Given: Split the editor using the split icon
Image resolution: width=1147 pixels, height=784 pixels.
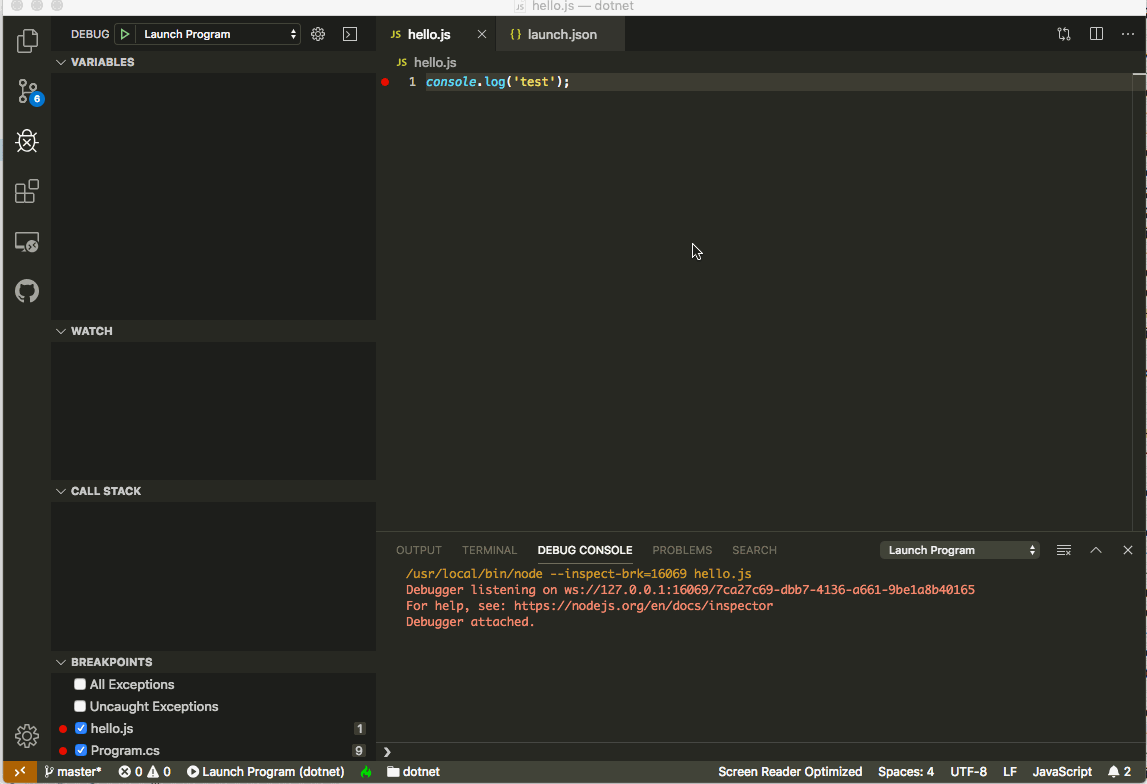Looking at the screenshot, I should (1095, 33).
